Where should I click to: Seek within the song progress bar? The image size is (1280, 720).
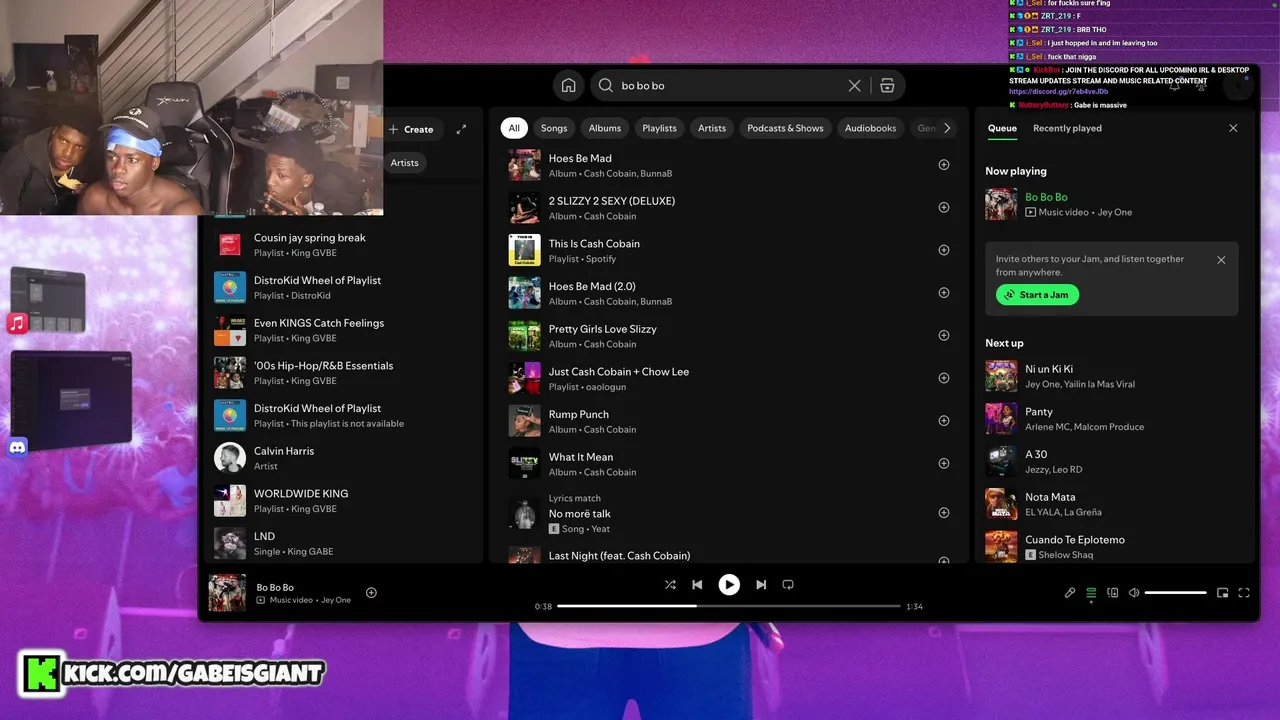click(729, 606)
